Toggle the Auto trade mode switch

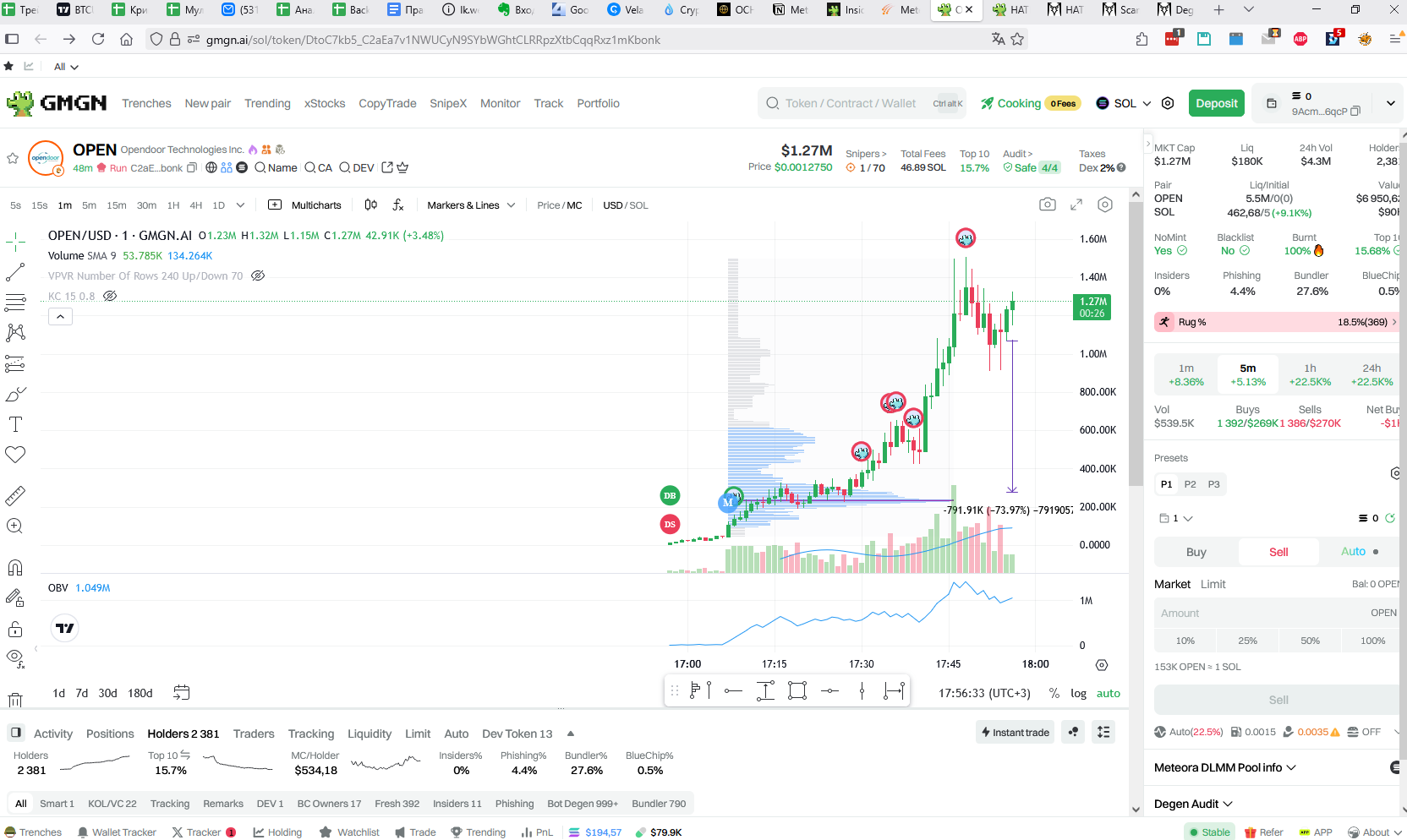(1359, 552)
